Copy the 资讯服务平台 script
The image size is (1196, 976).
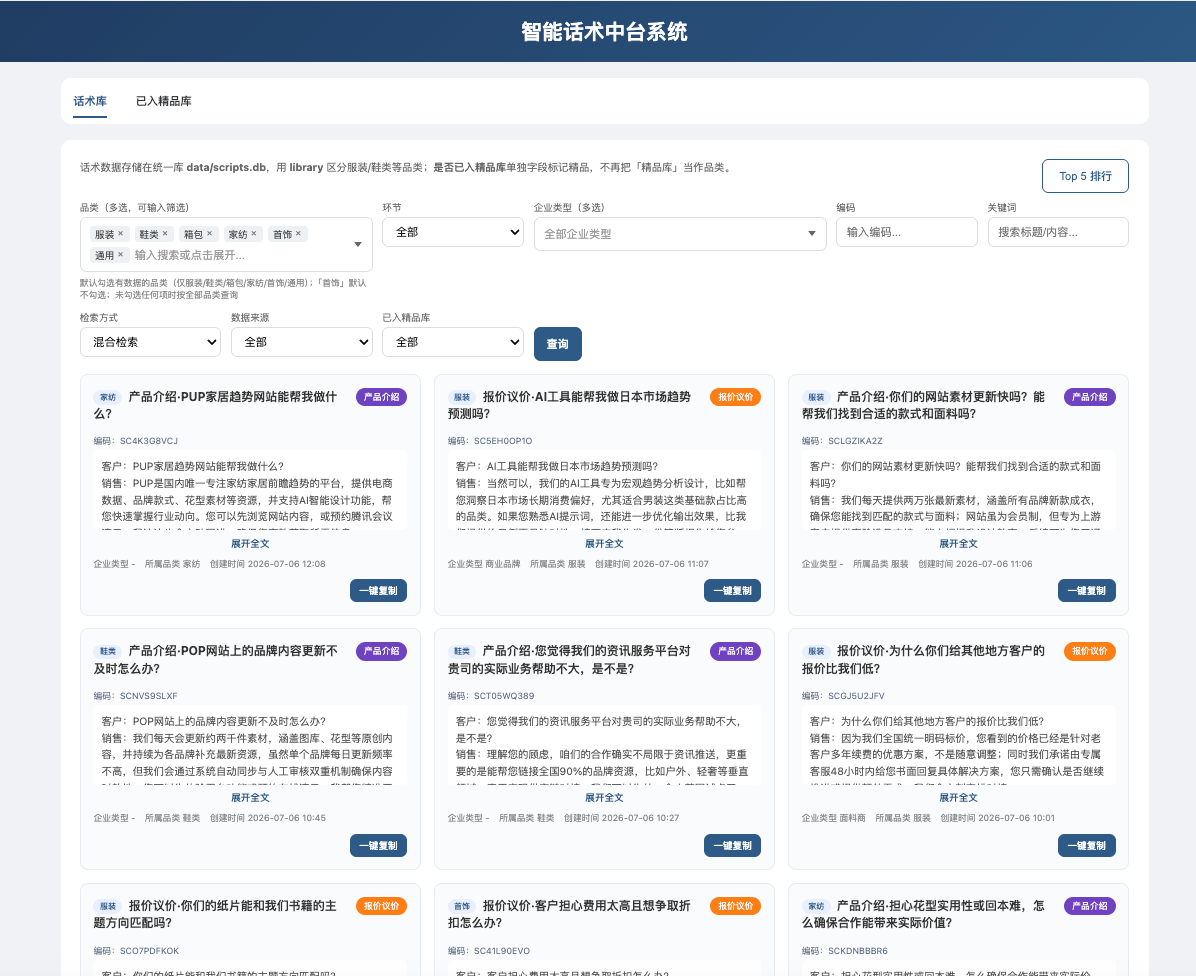732,845
